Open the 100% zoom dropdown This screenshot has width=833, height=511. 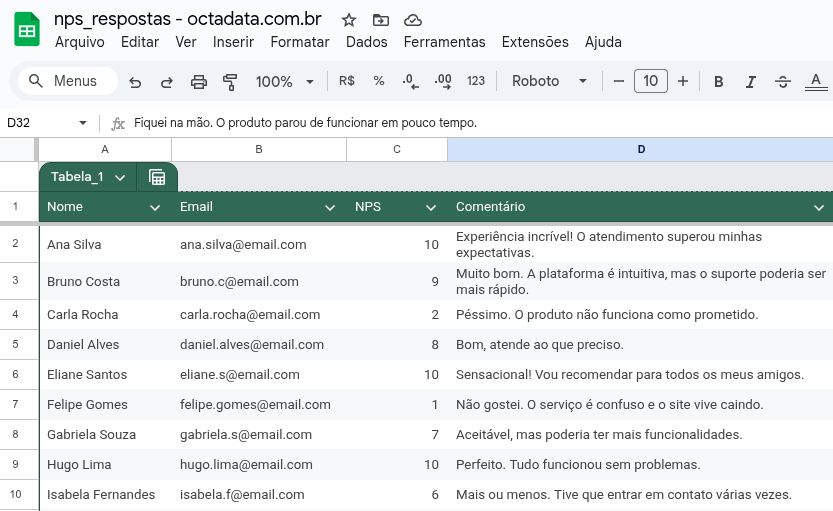tap(284, 82)
